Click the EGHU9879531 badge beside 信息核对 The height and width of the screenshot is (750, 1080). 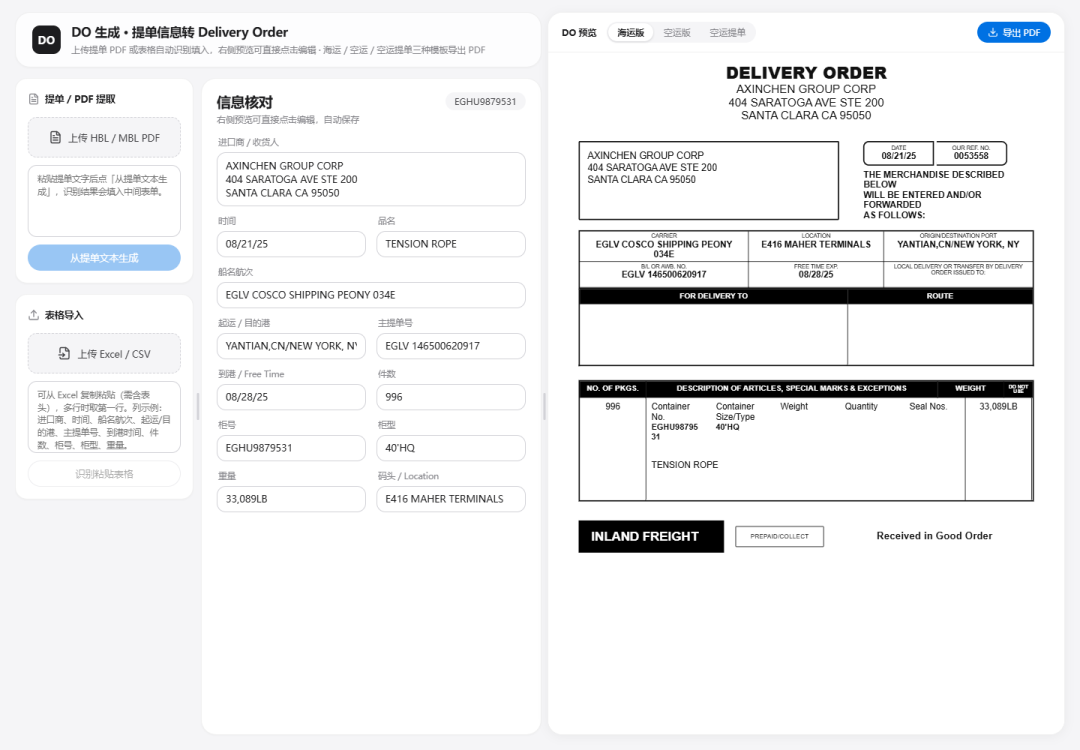pyautogui.click(x=485, y=101)
